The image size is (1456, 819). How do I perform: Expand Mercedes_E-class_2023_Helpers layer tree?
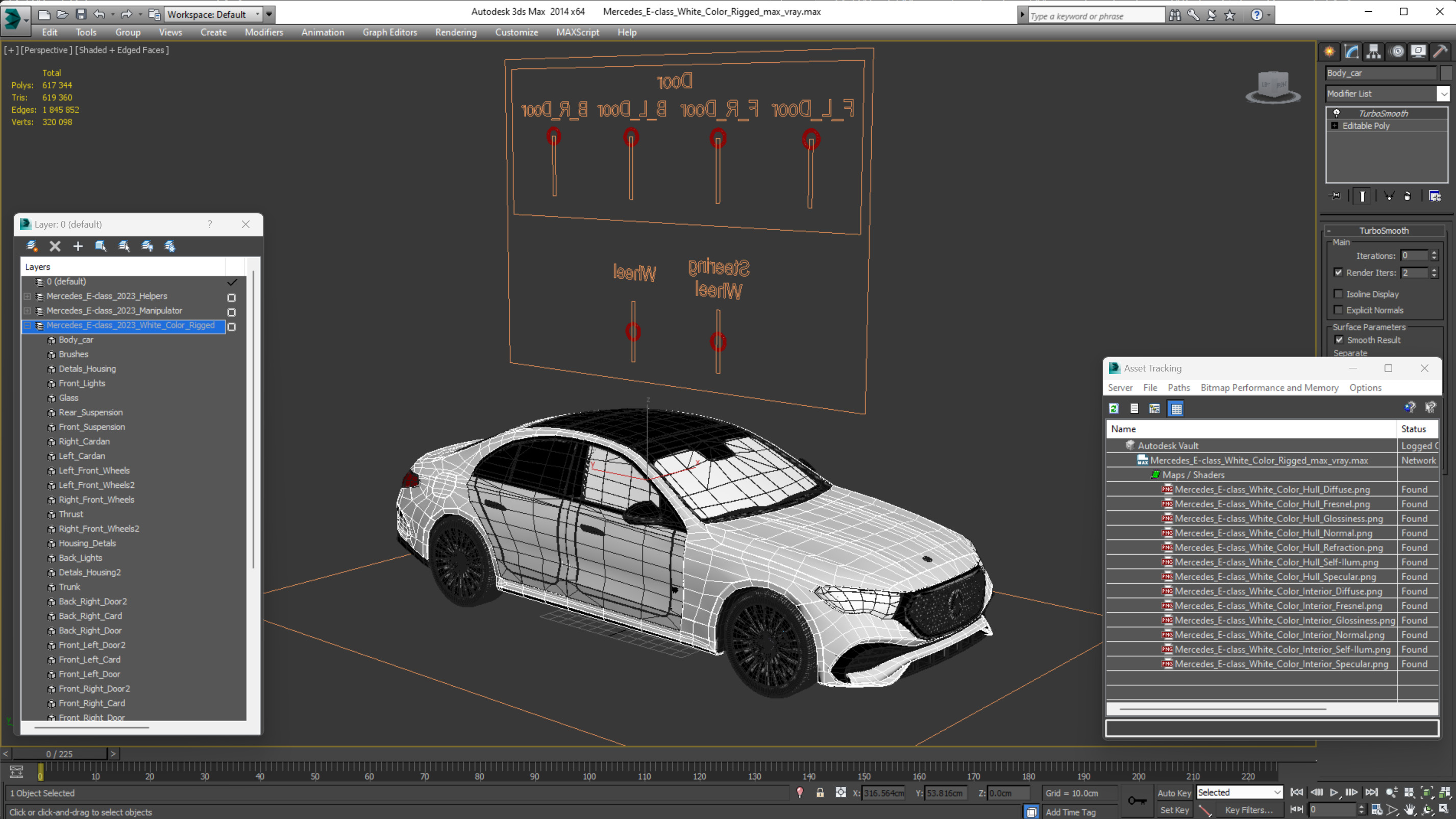[27, 296]
